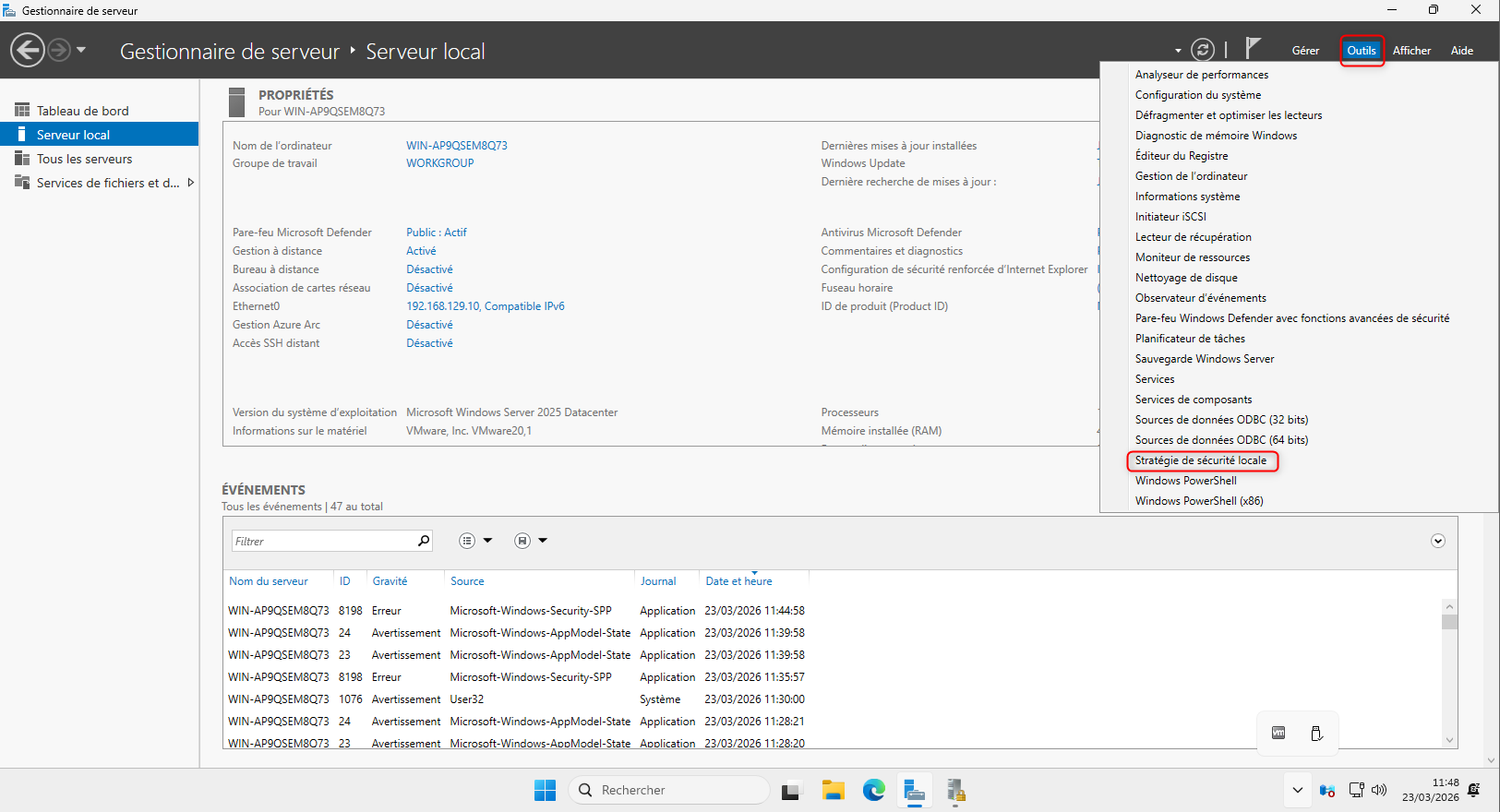Open the Task View taskbar icon
The width and height of the screenshot is (1500, 812).
tap(791, 791)
